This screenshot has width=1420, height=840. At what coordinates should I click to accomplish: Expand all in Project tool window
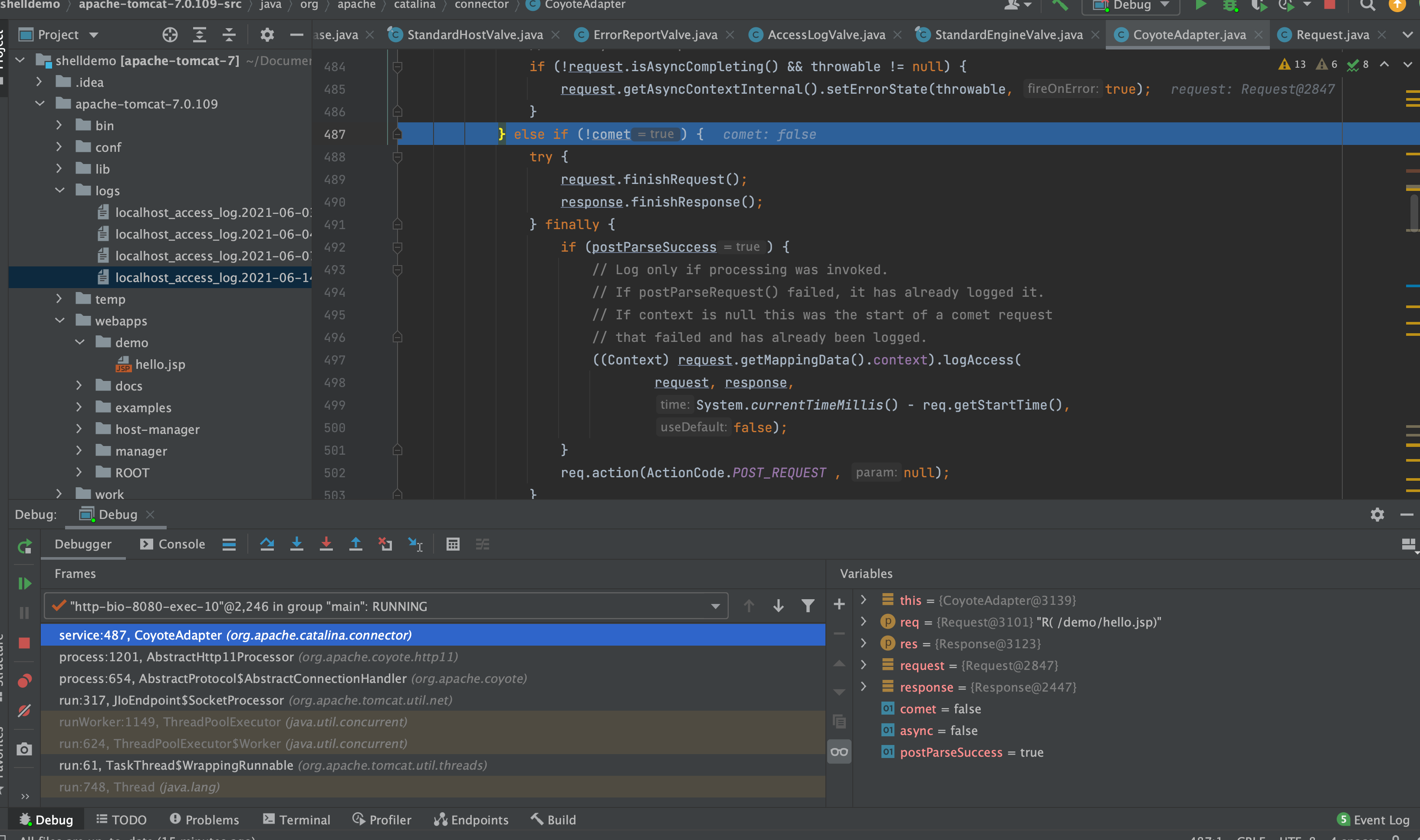coord(199,35)
